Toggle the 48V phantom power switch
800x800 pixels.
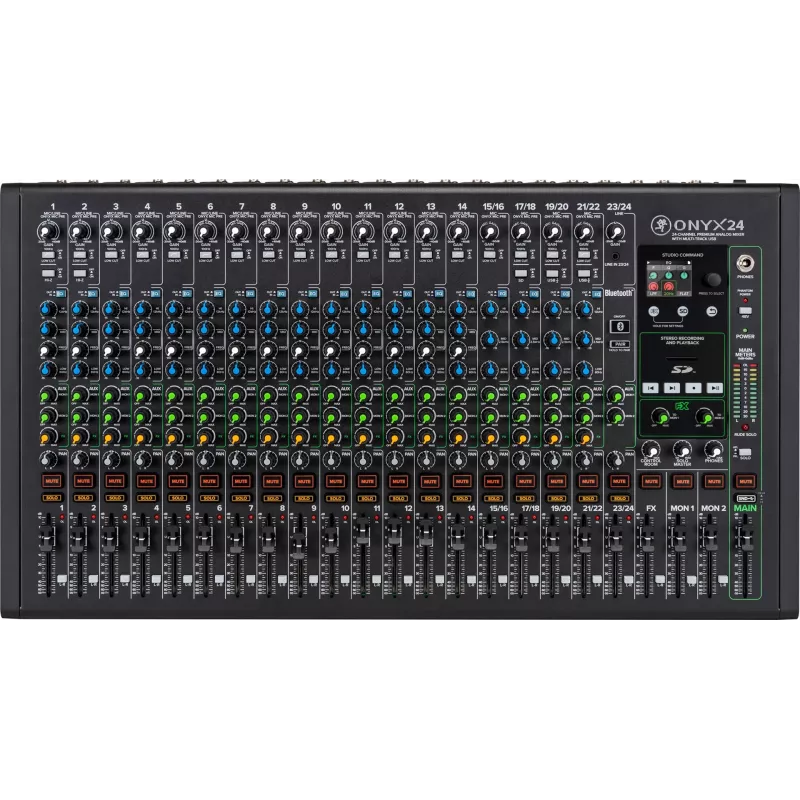click(x=745, y=310)
